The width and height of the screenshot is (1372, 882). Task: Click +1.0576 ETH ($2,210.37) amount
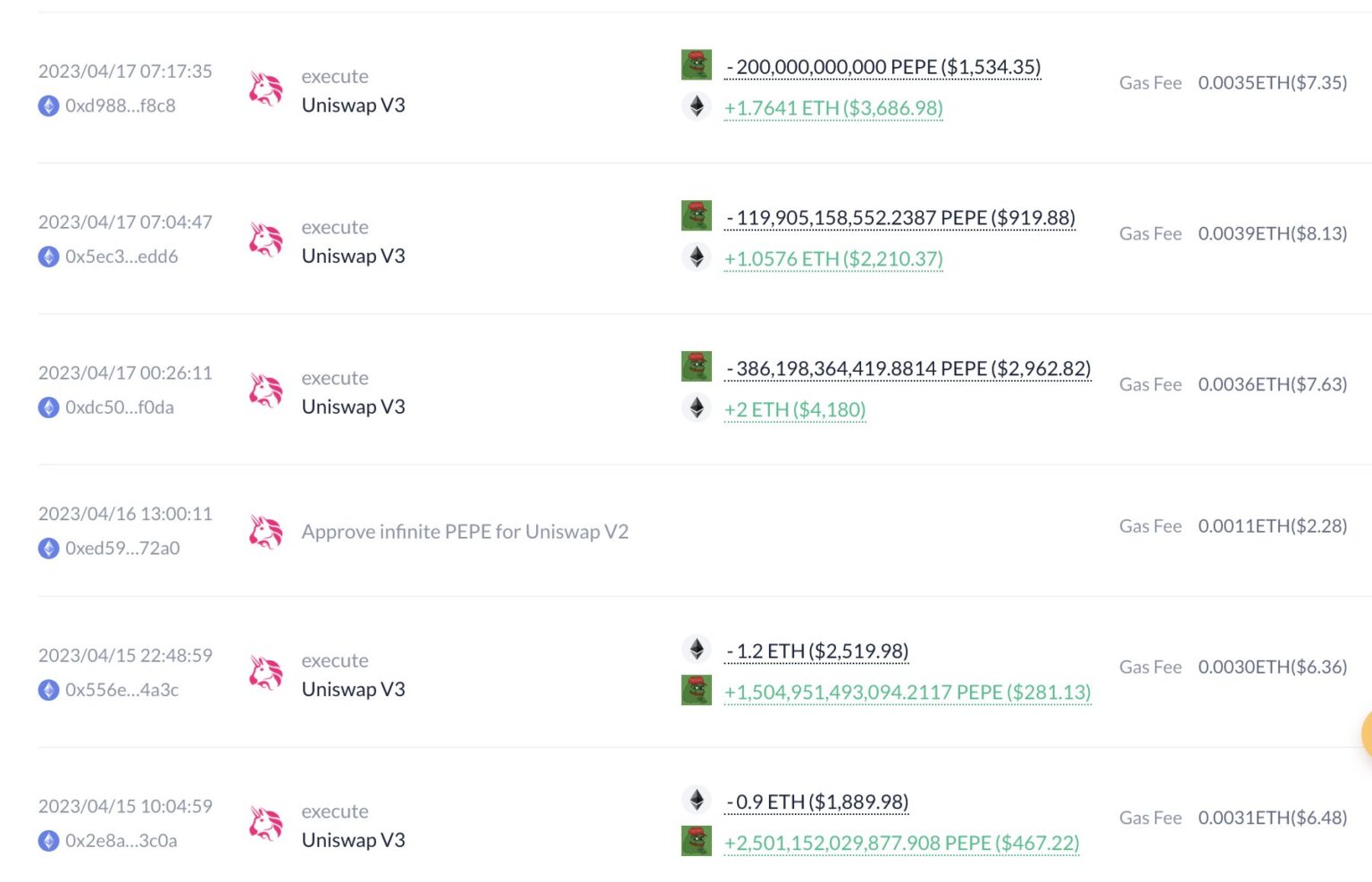click(x=833, y=259)
